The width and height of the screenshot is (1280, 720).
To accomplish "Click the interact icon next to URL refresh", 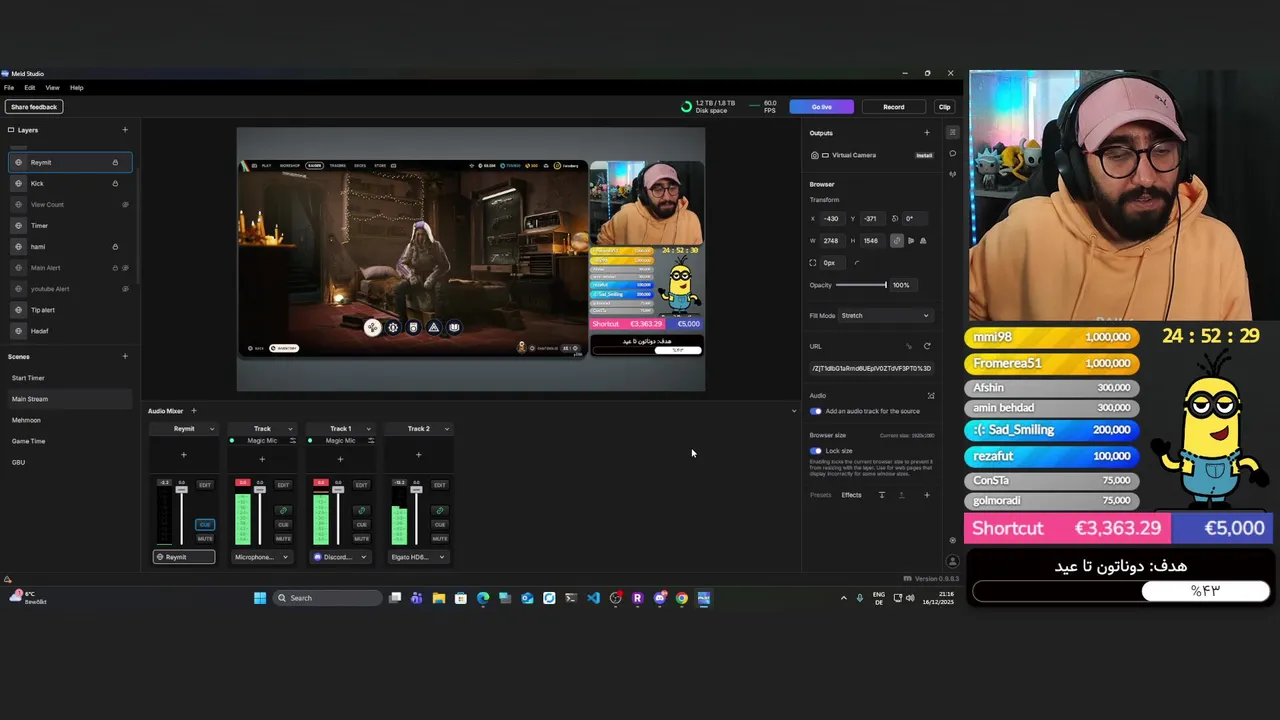I will (909, 346).
